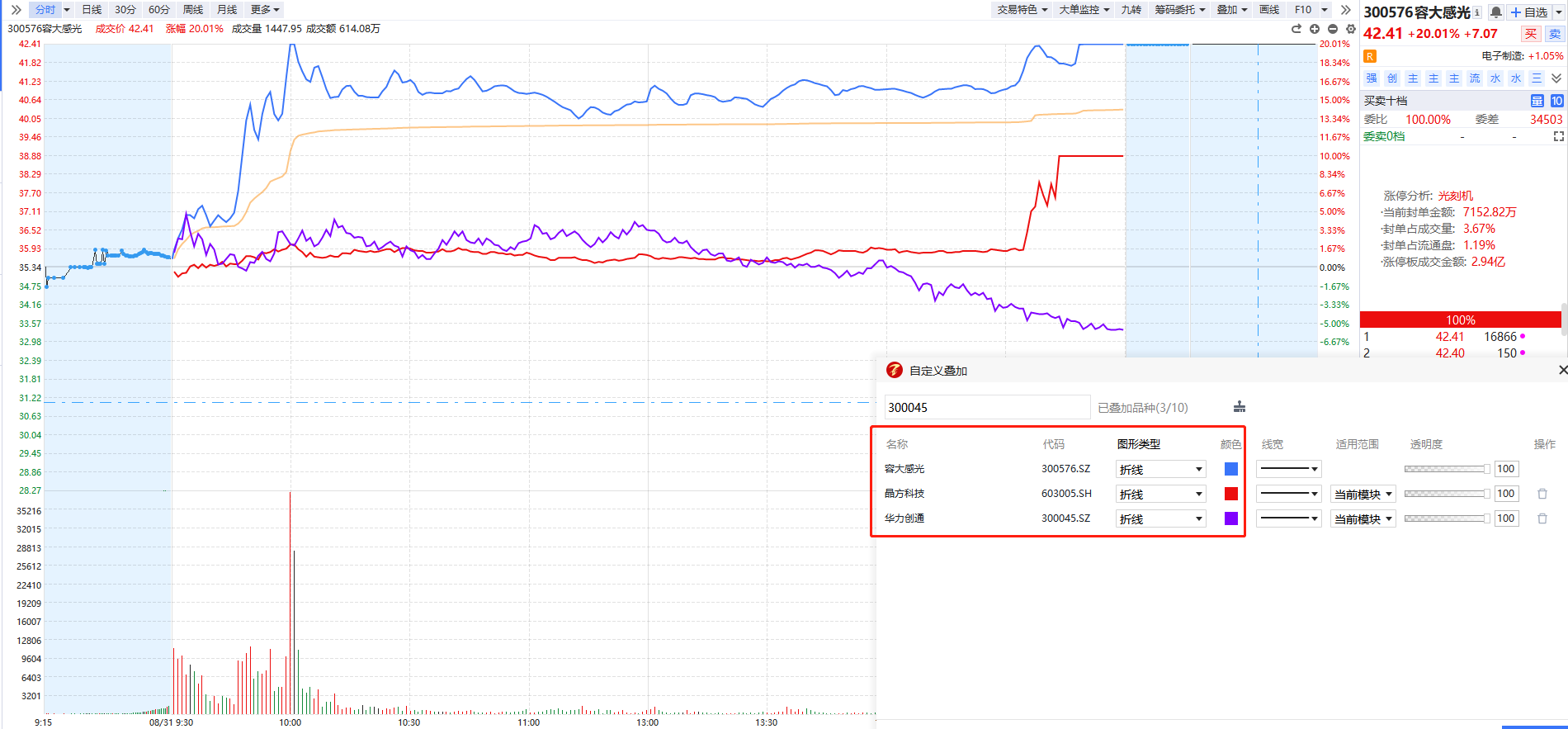Click the zoom out minus icon
The image size is (1568, 729).
1333,29
